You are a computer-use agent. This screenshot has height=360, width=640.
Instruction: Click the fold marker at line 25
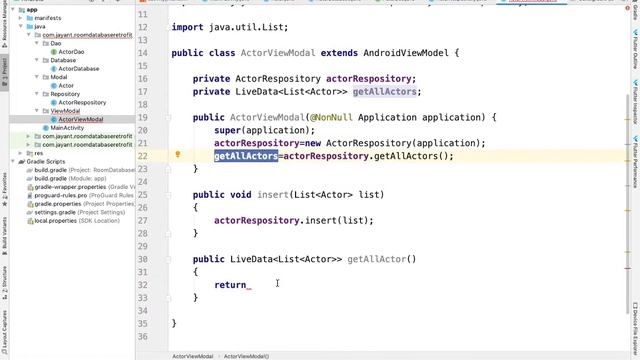[168, 195]
